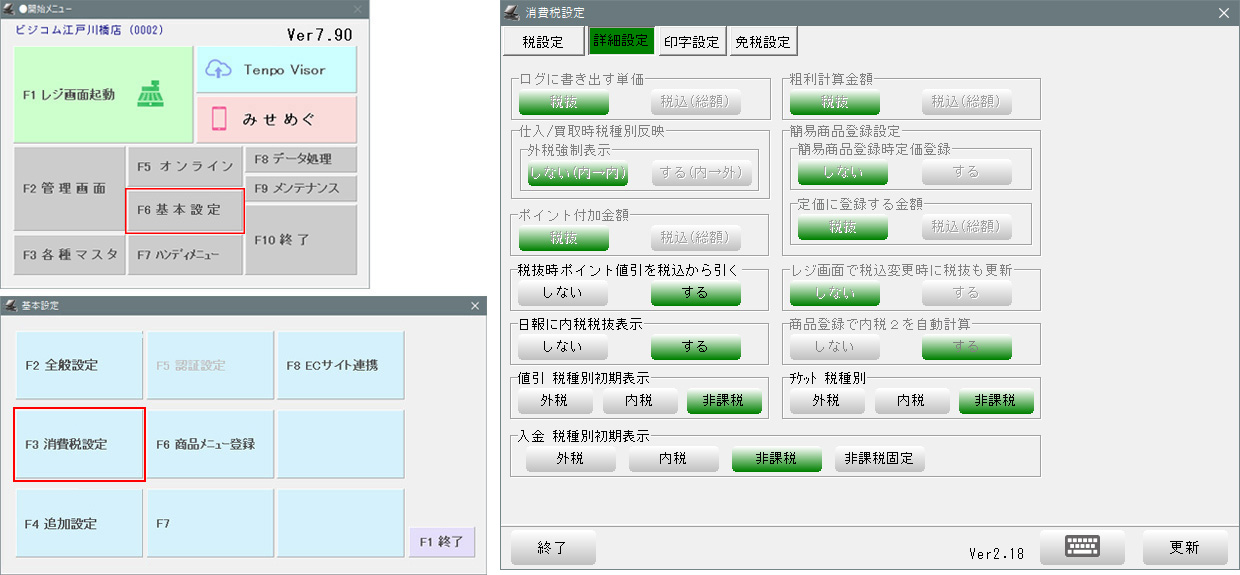
Task: Click the keyboard icon button
Action: pos(1082,547)
